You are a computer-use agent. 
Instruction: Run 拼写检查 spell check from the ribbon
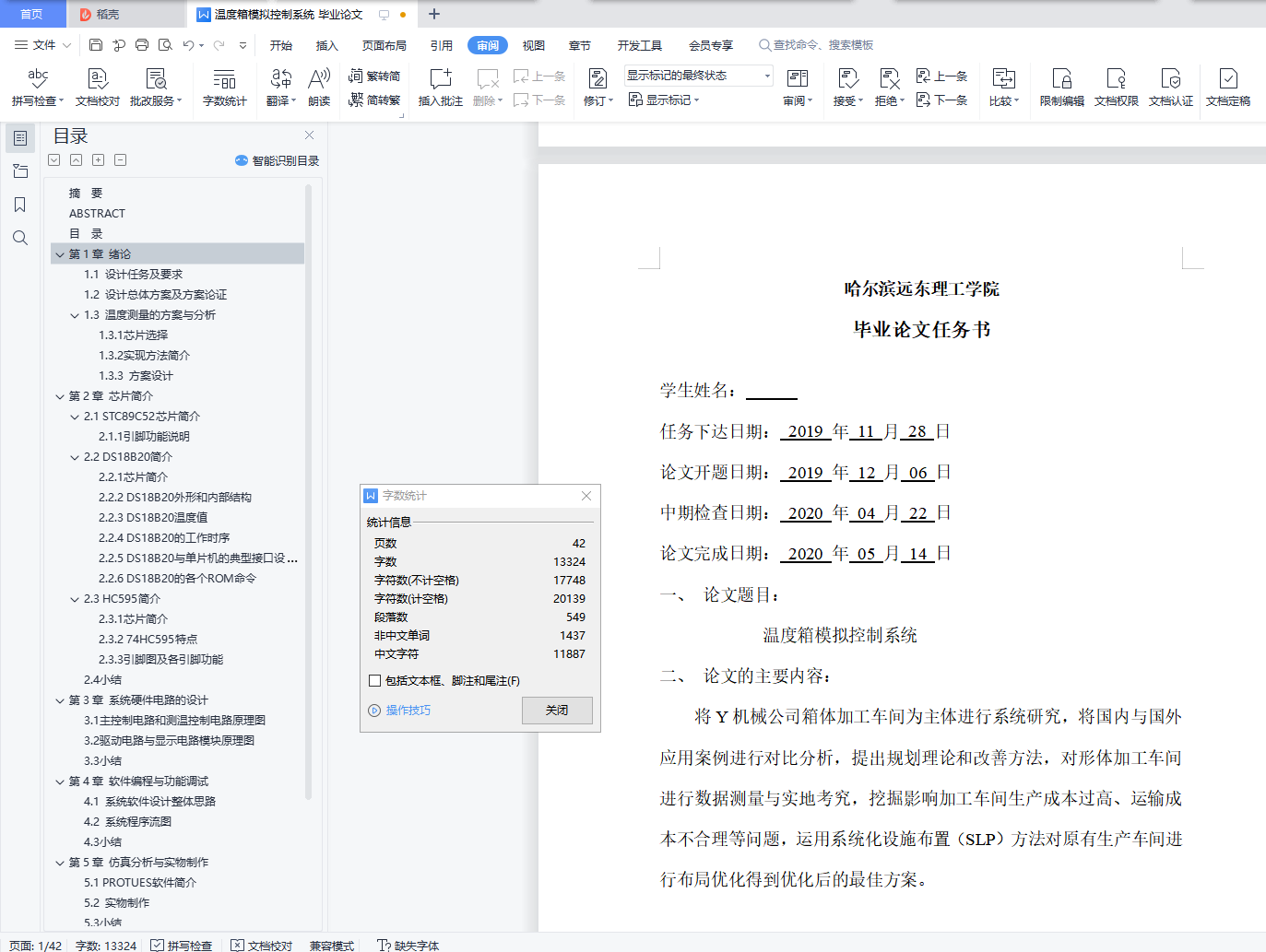point(38,88)
